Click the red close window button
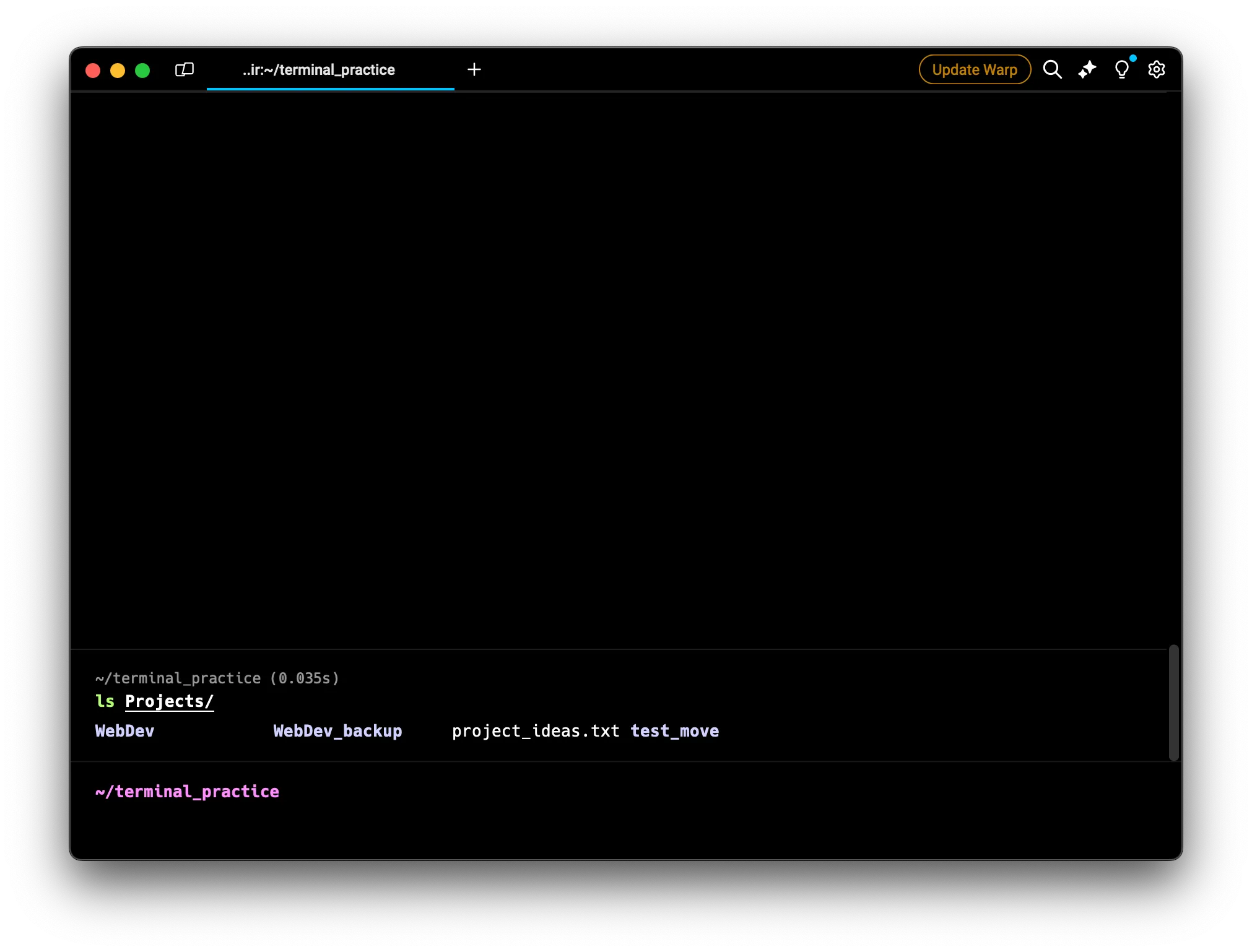The image size is (1252, 952). 93,70
